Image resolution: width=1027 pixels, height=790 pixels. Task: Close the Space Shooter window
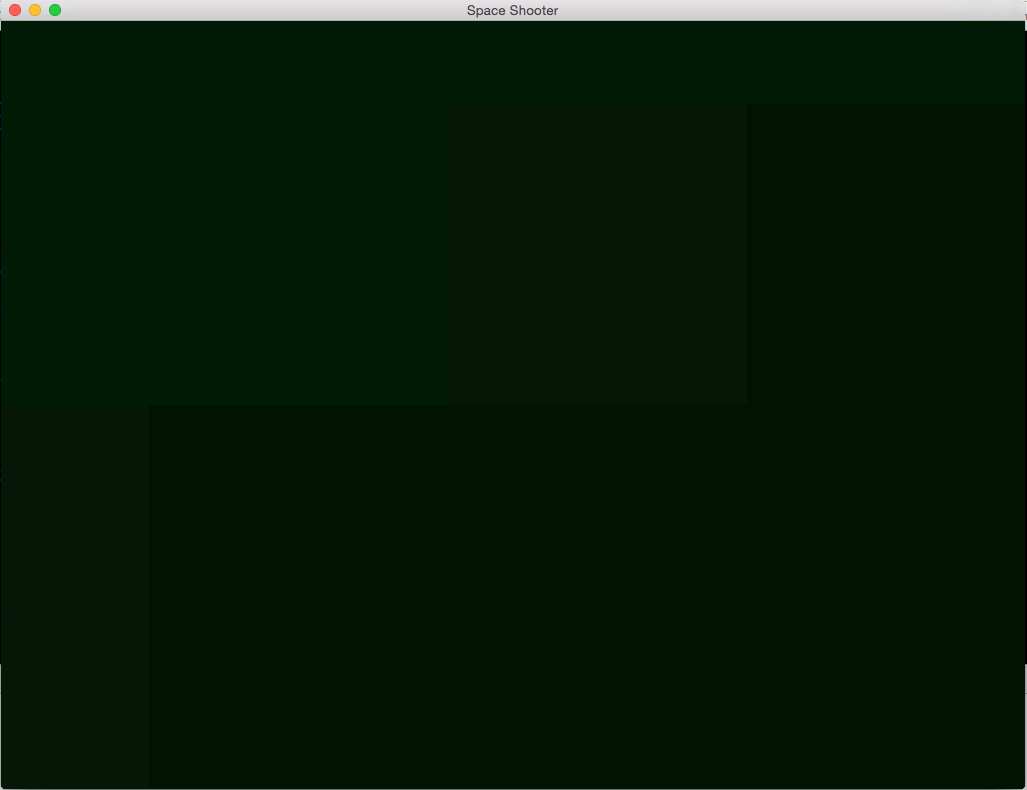(x=15, y=10)
